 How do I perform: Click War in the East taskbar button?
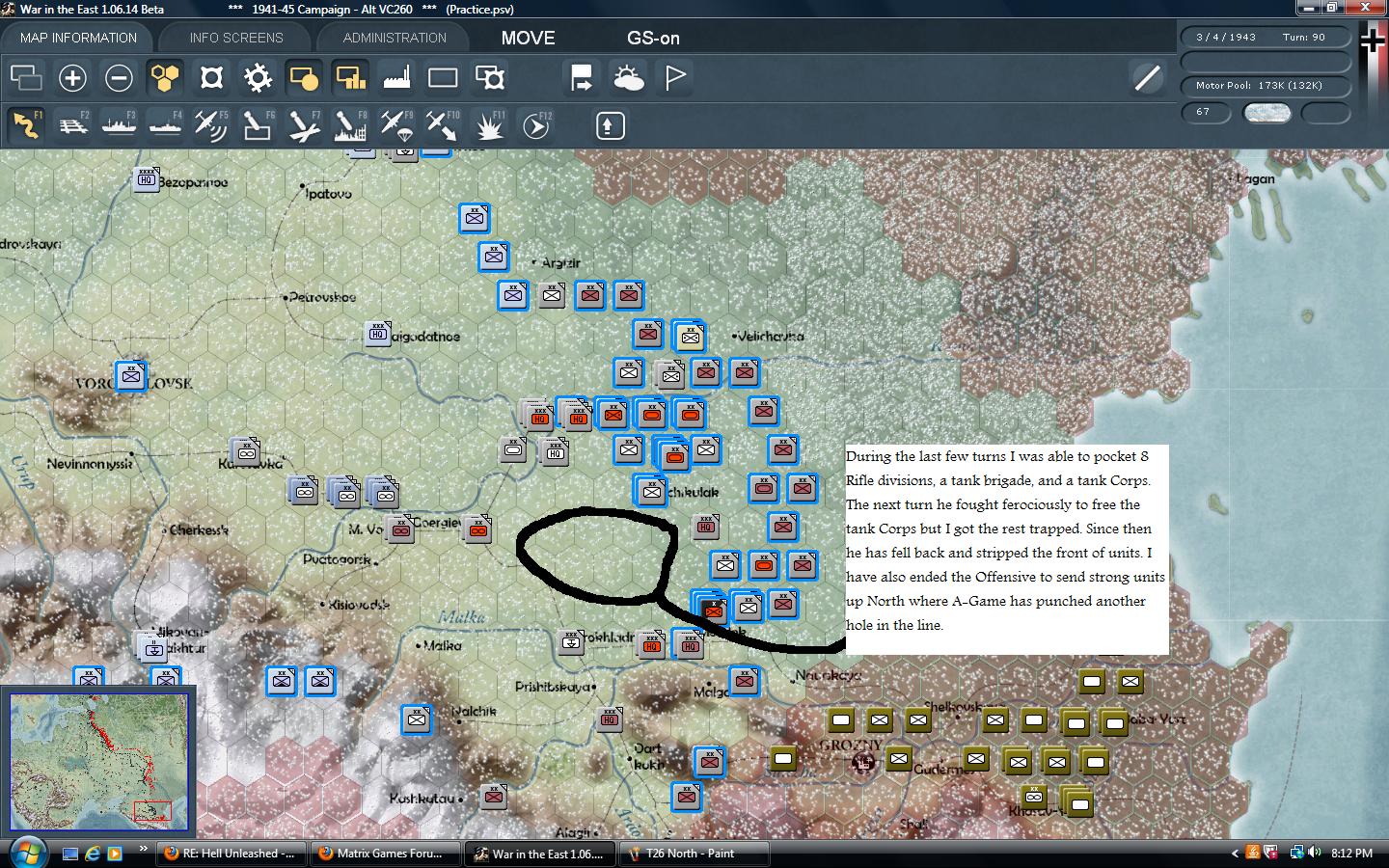tap(540, 854)
